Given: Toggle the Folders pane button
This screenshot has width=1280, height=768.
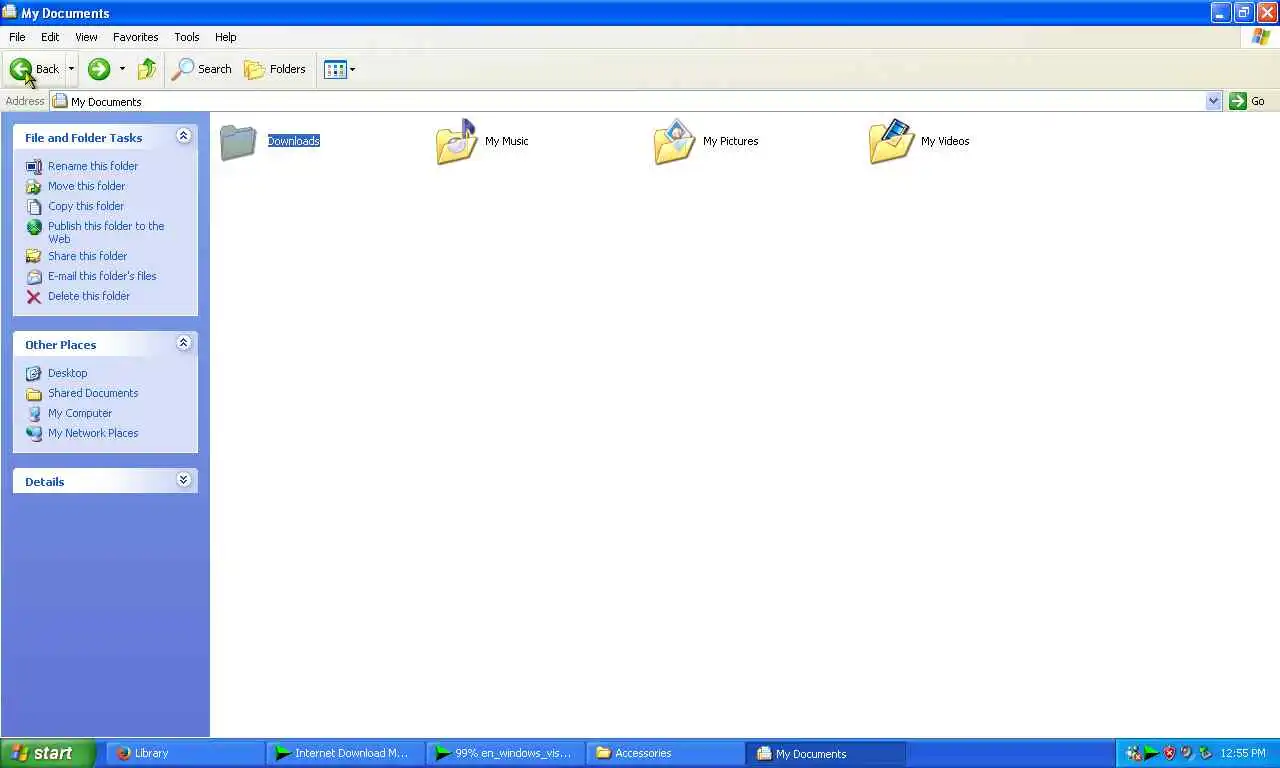Looking at the screenshot, I should tap(275, 69).
